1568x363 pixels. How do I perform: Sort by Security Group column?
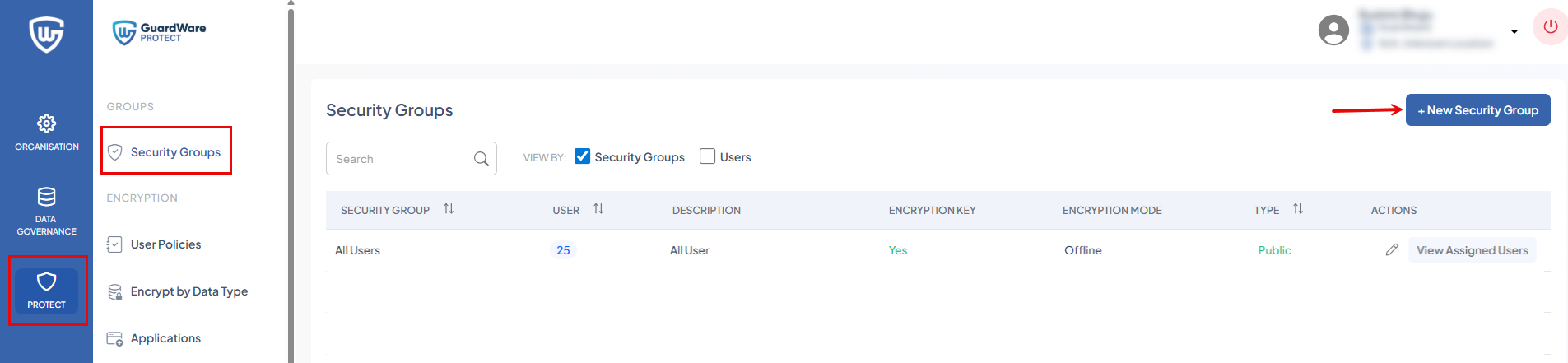(x=449, y=209)
